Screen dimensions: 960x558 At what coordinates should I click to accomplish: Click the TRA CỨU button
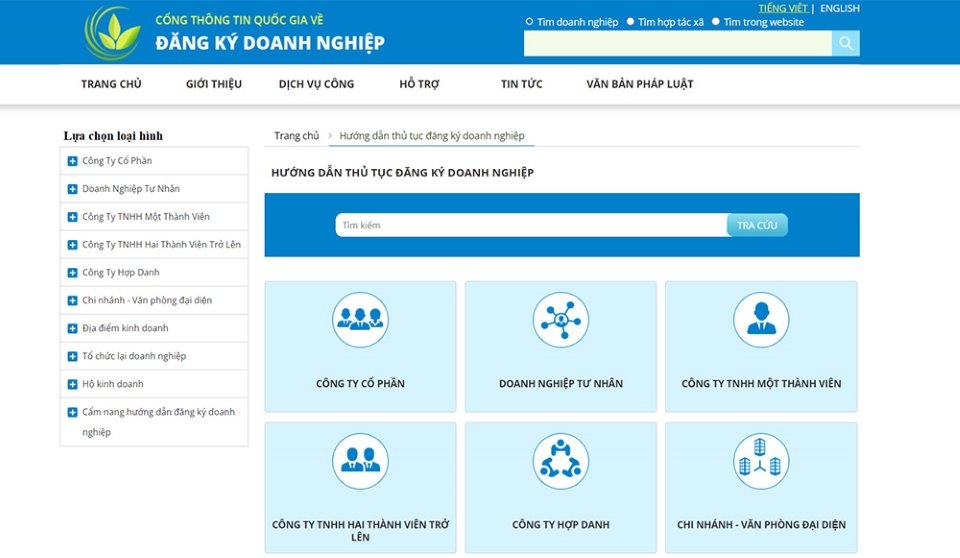[757, 225]
